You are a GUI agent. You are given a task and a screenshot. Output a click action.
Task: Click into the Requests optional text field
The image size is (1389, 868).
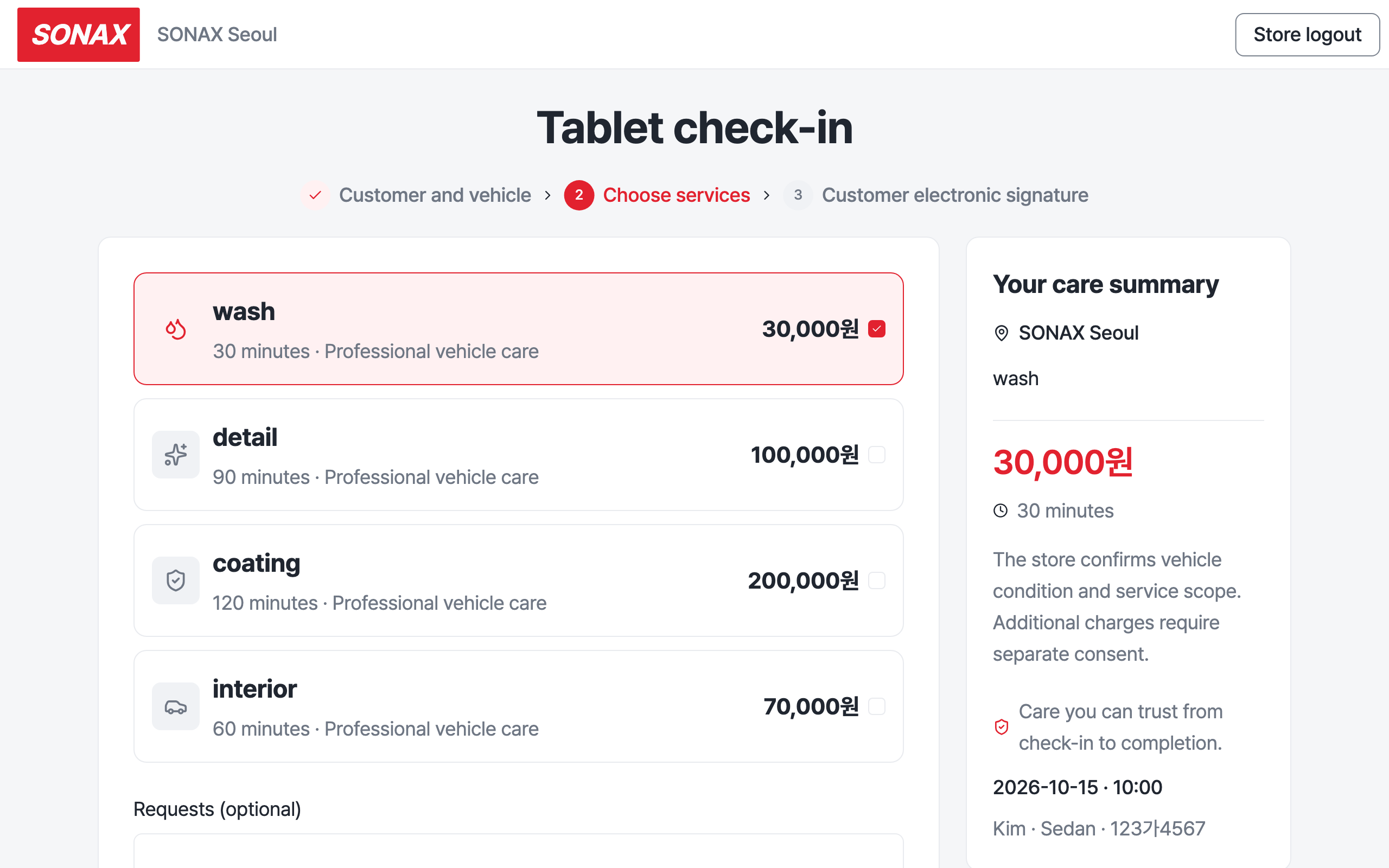519,851
